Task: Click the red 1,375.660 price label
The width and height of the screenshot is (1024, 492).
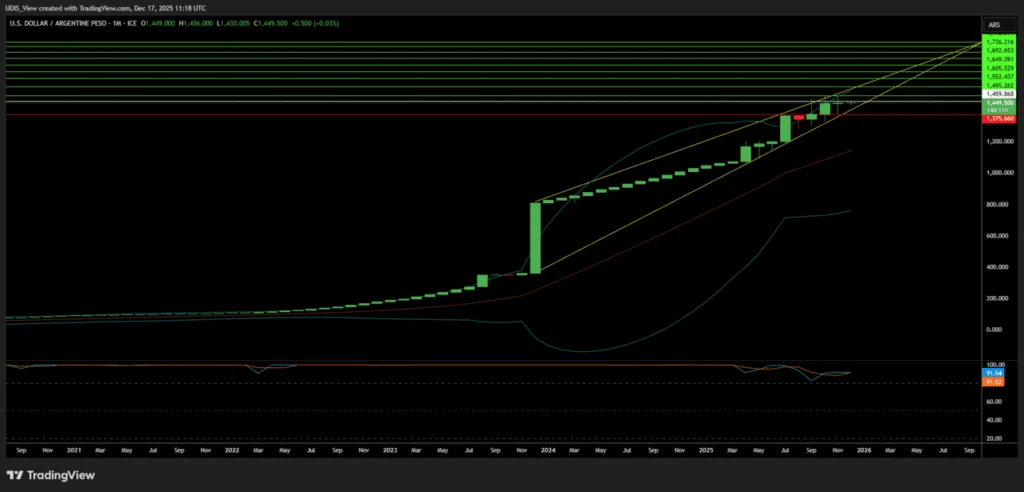Action: coord(1000,119)
